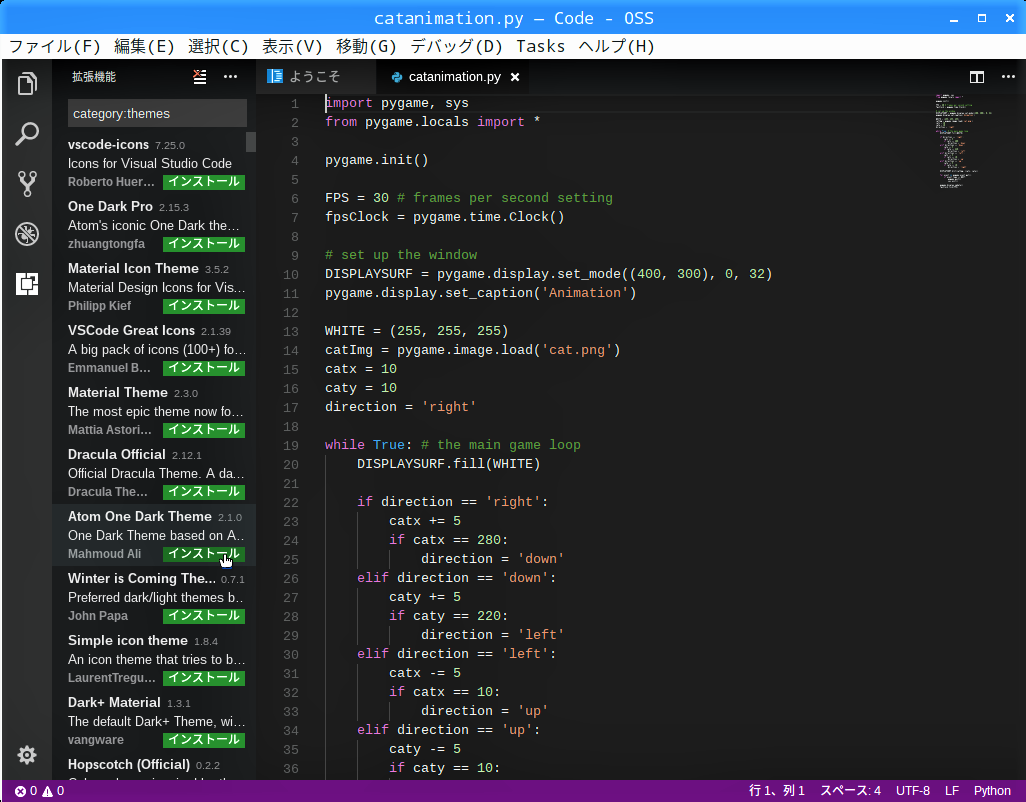Install the Atom One Dark Theme extension

pos(204,554)
